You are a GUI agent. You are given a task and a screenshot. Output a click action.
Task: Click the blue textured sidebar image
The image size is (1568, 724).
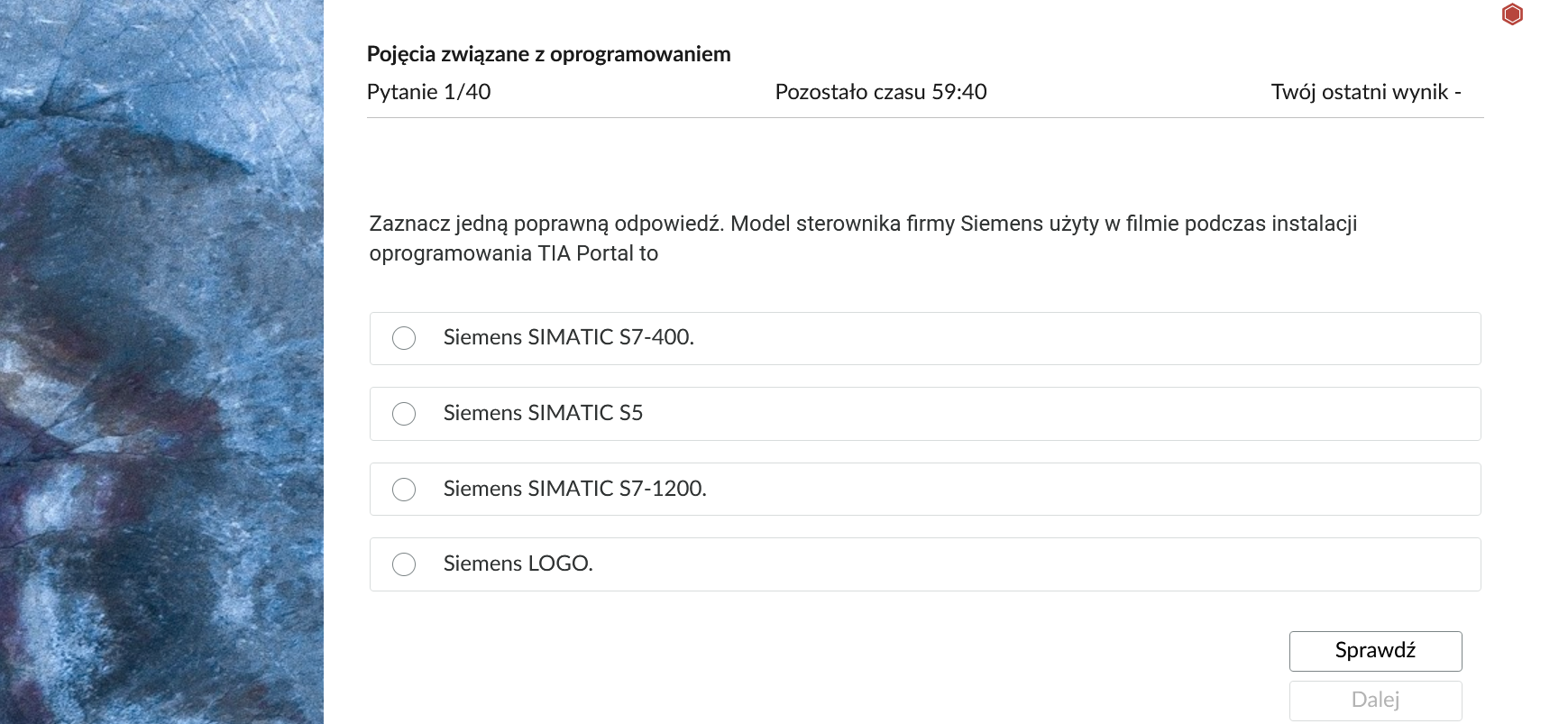(x=162, y=361)
